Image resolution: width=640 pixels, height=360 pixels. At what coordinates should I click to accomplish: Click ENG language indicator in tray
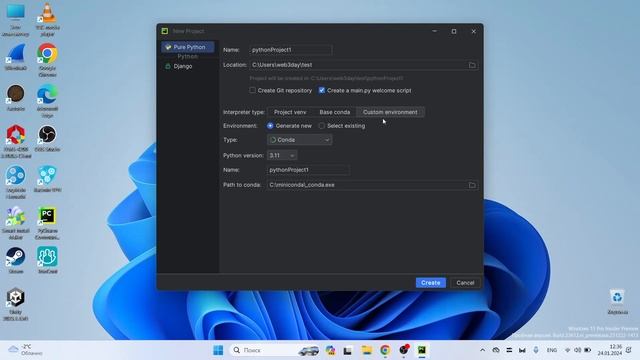click(552, 350)
